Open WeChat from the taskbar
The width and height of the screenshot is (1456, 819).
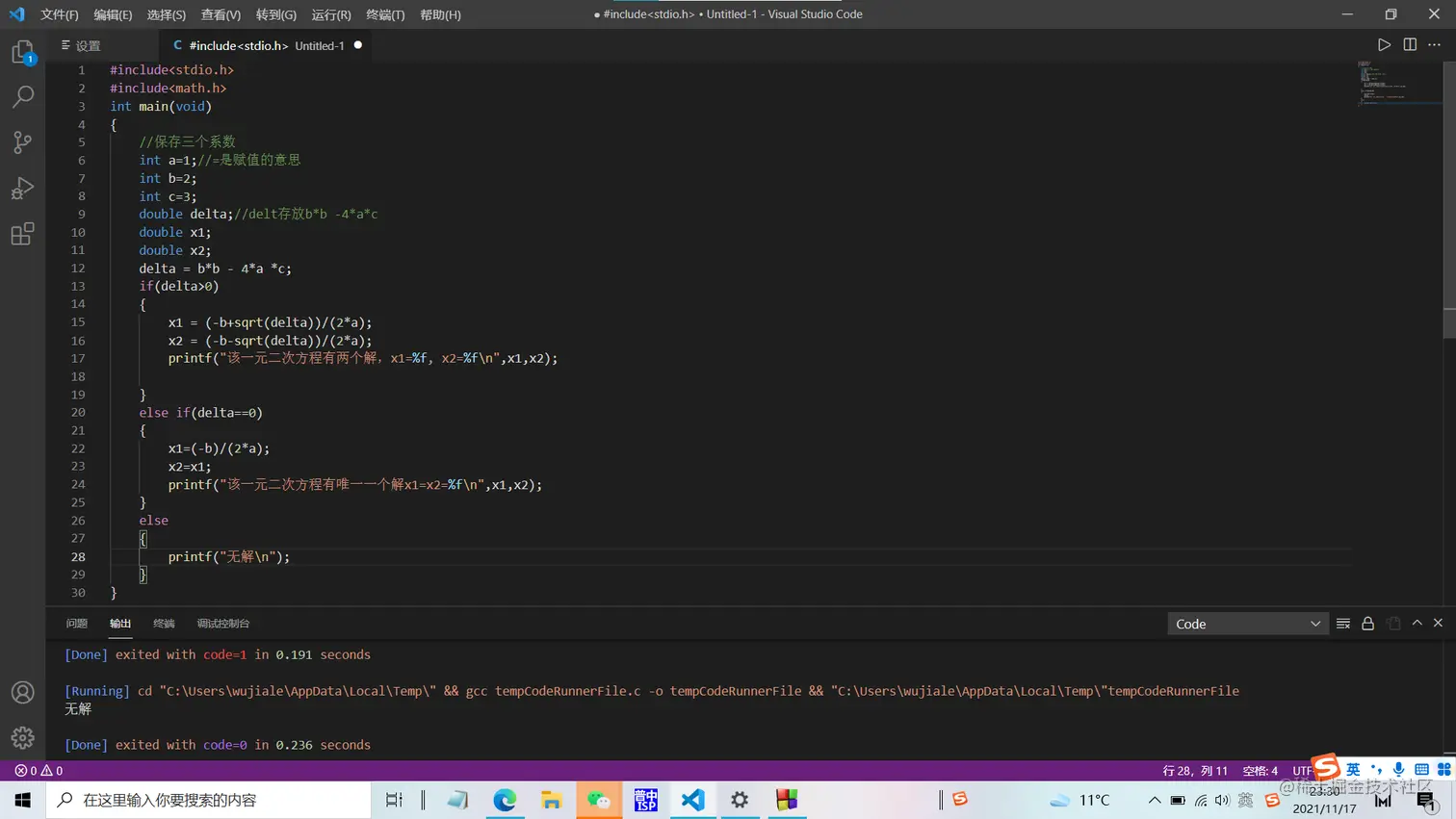[599, 800]
